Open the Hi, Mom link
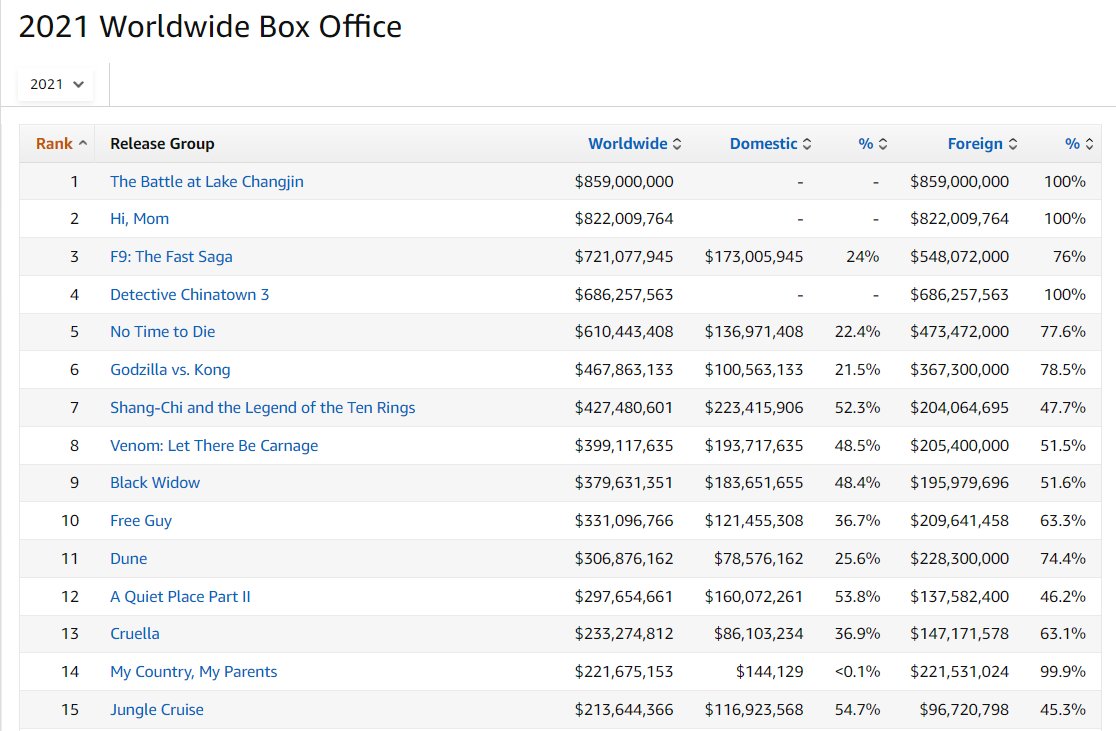This screenshot has height=731, width=1116. click(x=140, y=219)
